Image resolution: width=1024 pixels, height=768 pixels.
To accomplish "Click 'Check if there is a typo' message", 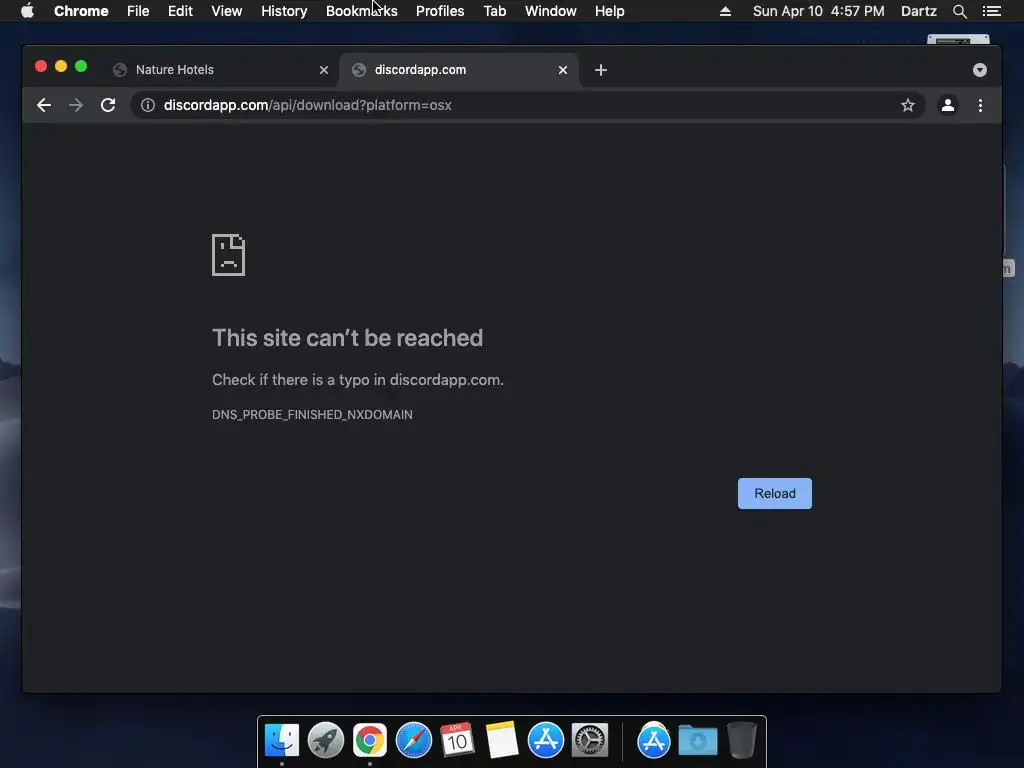I will click(357, 380).
